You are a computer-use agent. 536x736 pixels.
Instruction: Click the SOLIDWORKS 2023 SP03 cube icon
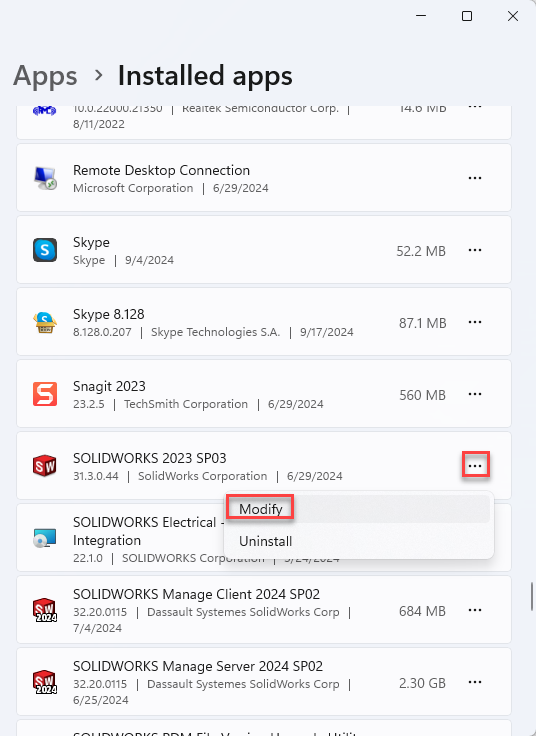45,466
